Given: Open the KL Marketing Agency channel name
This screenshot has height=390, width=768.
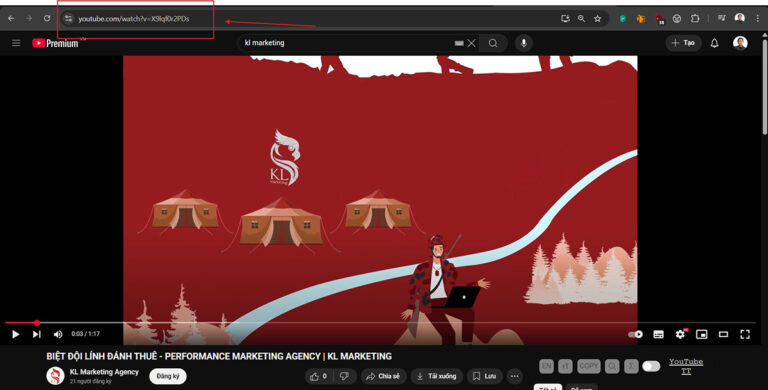Looking at the screenshot, I should 104,372.
